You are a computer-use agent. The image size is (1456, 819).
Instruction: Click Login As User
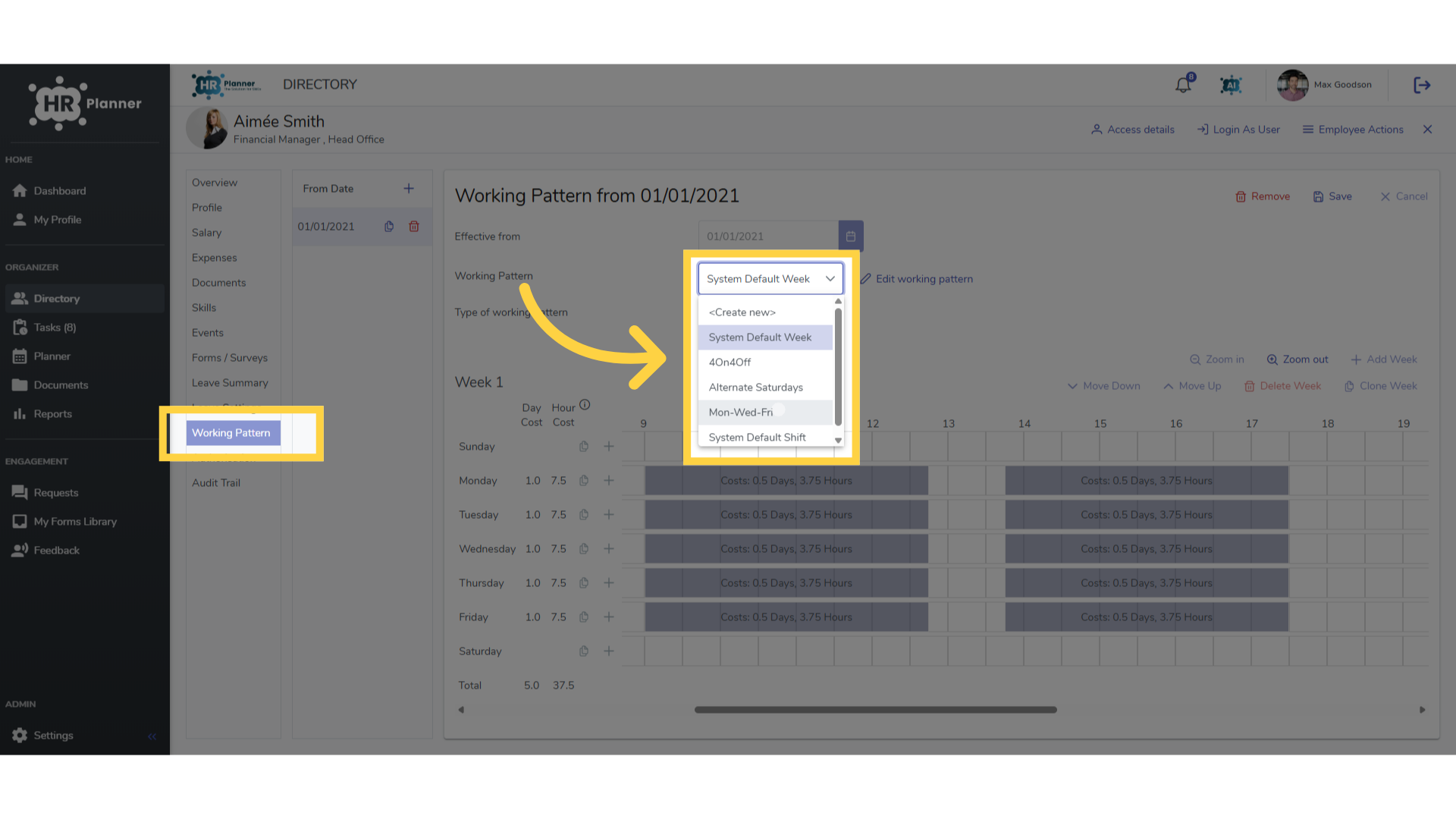click(x=1238, y=130)
